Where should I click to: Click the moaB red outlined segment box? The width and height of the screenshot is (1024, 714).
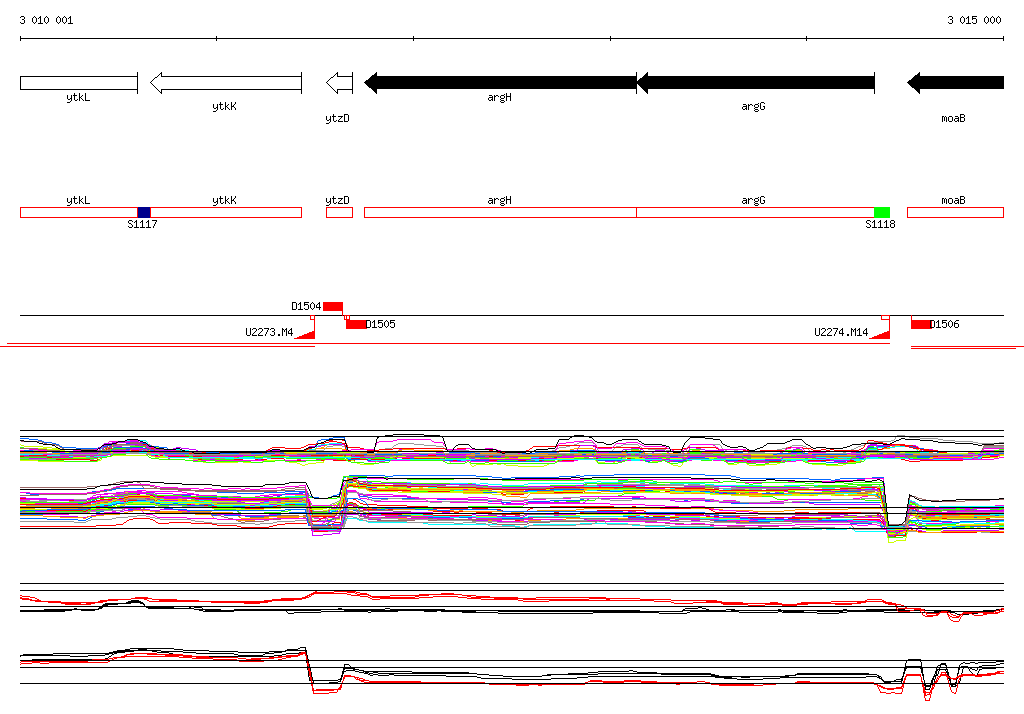point(955,212)
